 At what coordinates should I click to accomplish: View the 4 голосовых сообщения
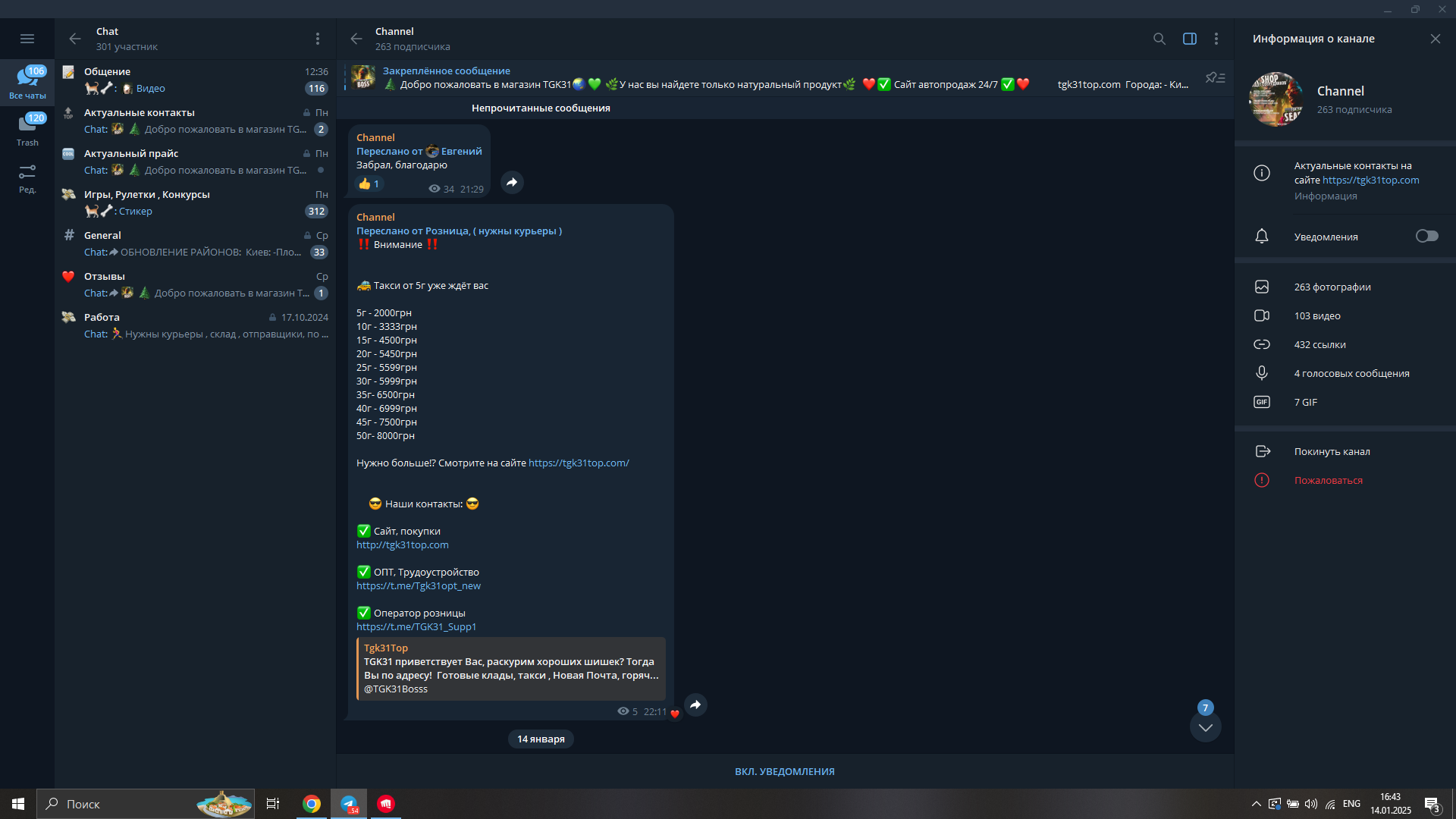click(1345, 373)
